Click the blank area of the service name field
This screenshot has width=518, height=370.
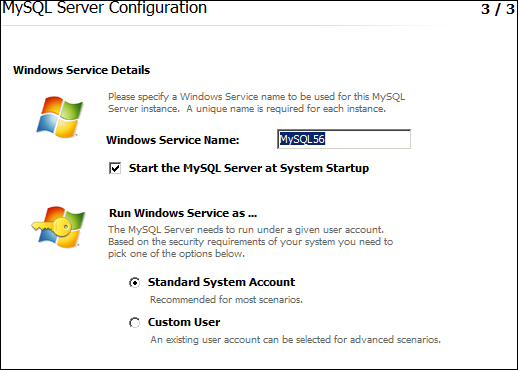click(367, 139)
